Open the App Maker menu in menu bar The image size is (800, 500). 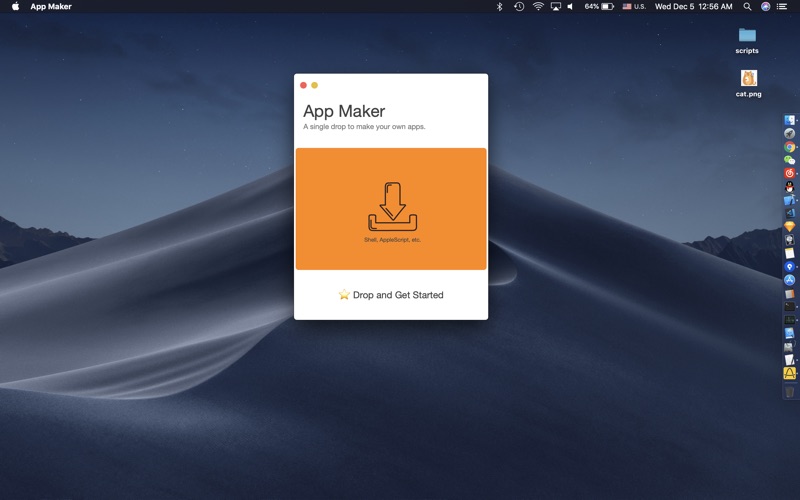pyautogui.click(x=51, y=7)
